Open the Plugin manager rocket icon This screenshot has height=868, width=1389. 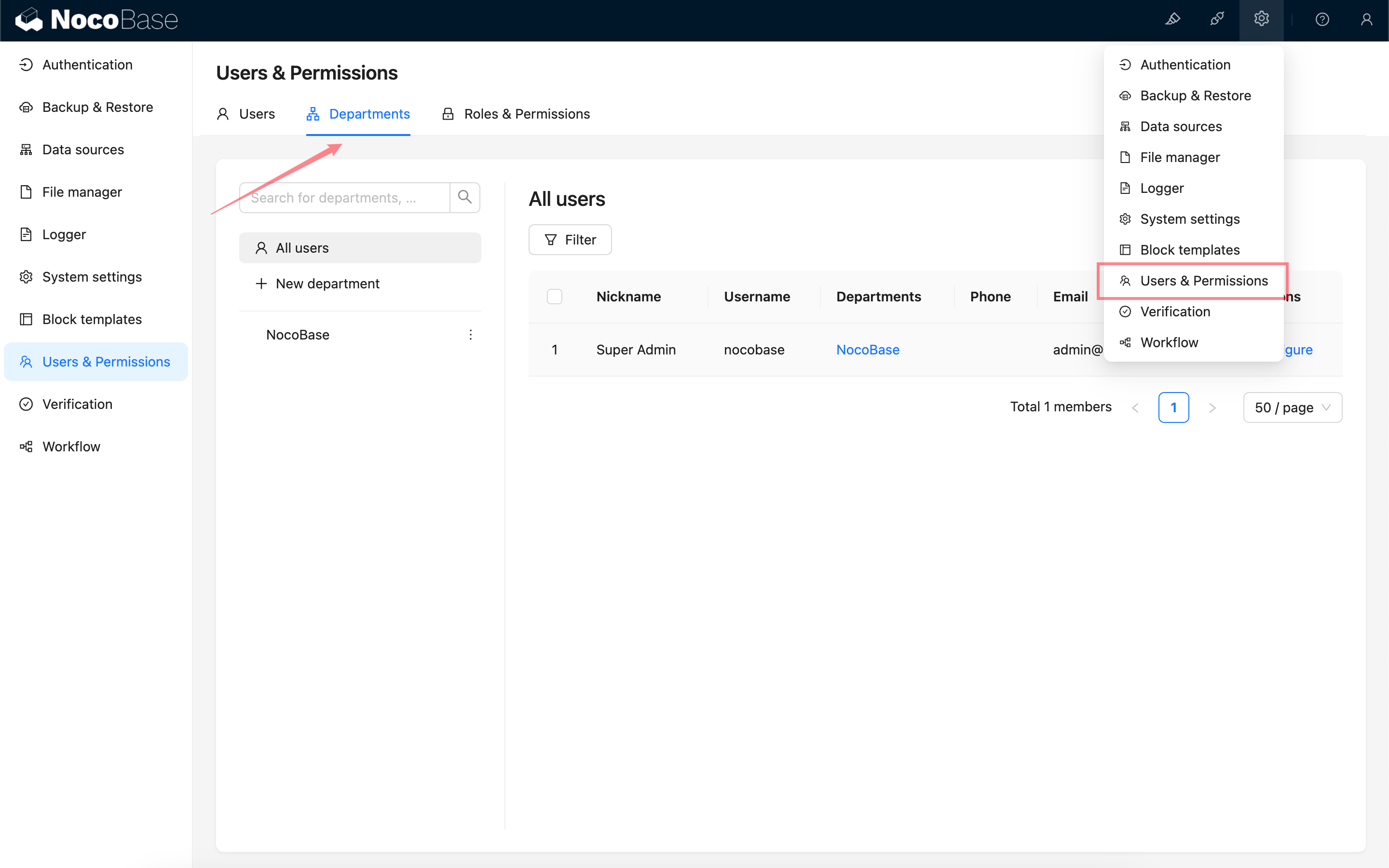coord(1216,19)
